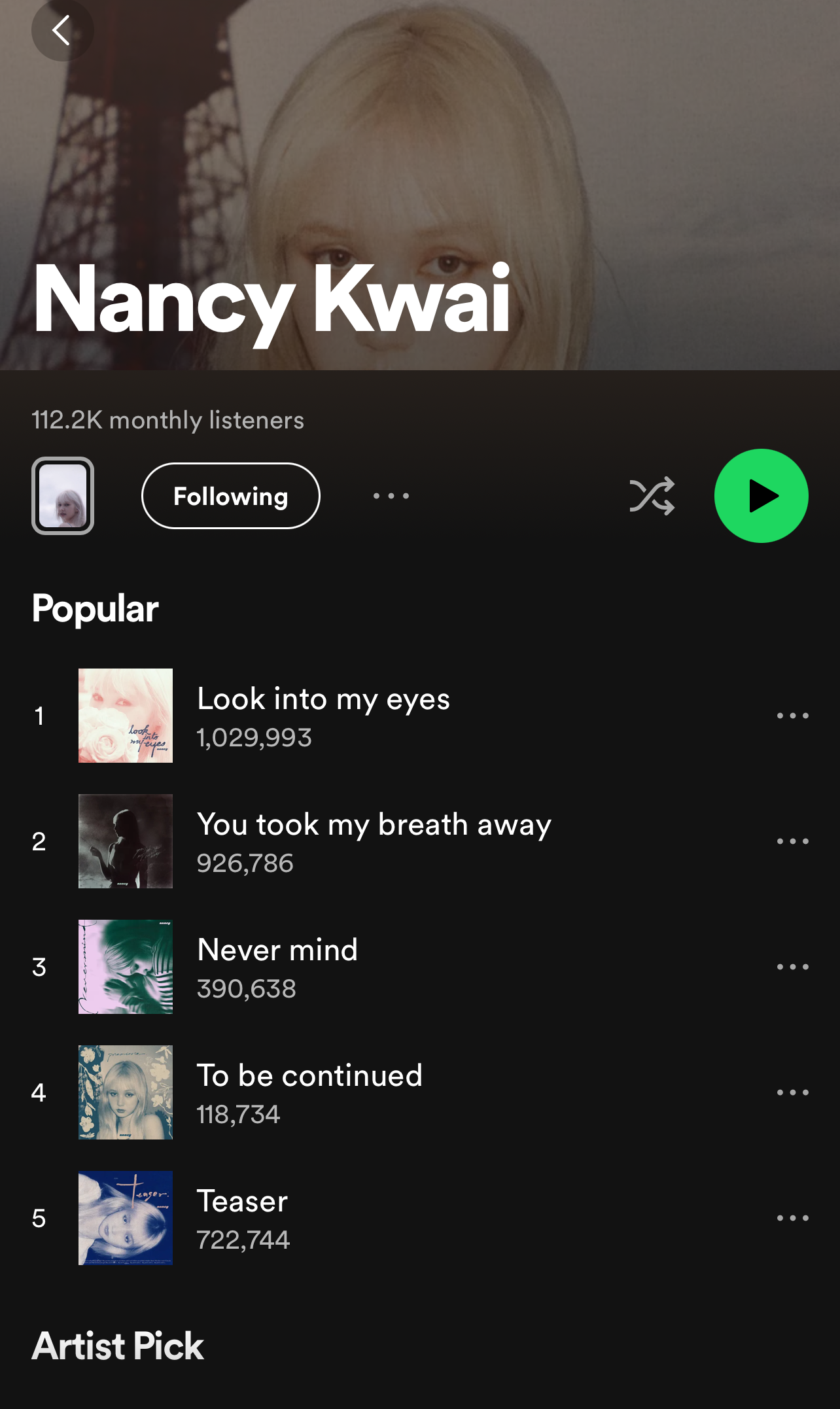Viewport: 840px width, 1409px height.
Task: Open artist options next to Following
Action: (391, 496)
